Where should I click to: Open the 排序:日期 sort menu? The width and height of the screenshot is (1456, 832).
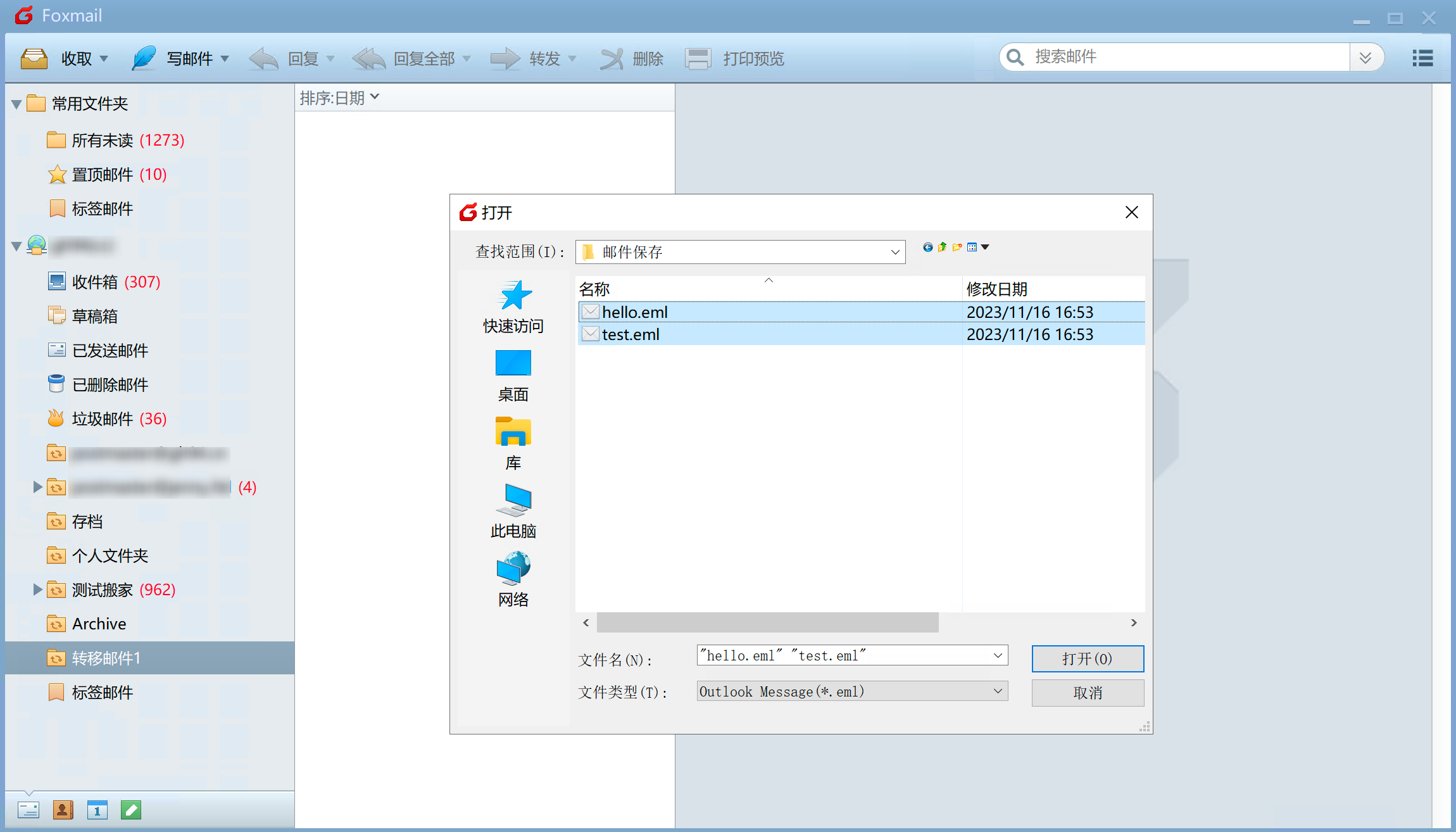[339, 98]
